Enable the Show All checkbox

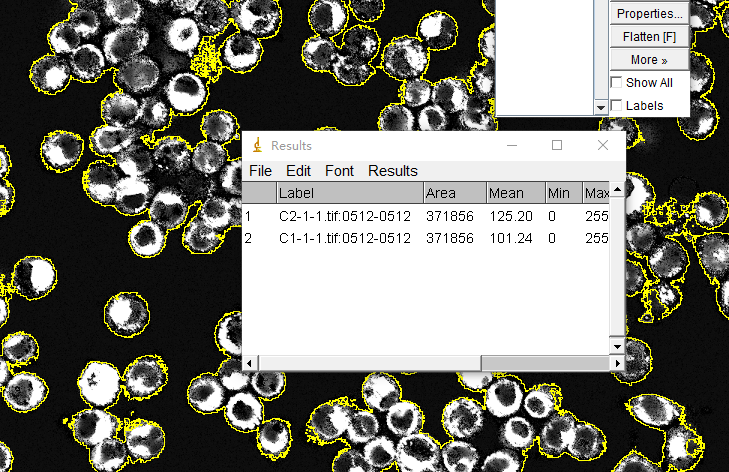(617, 83)
